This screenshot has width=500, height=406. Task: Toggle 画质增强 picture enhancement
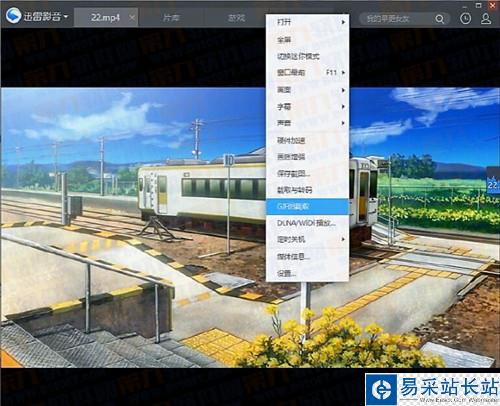coord(307,156)
